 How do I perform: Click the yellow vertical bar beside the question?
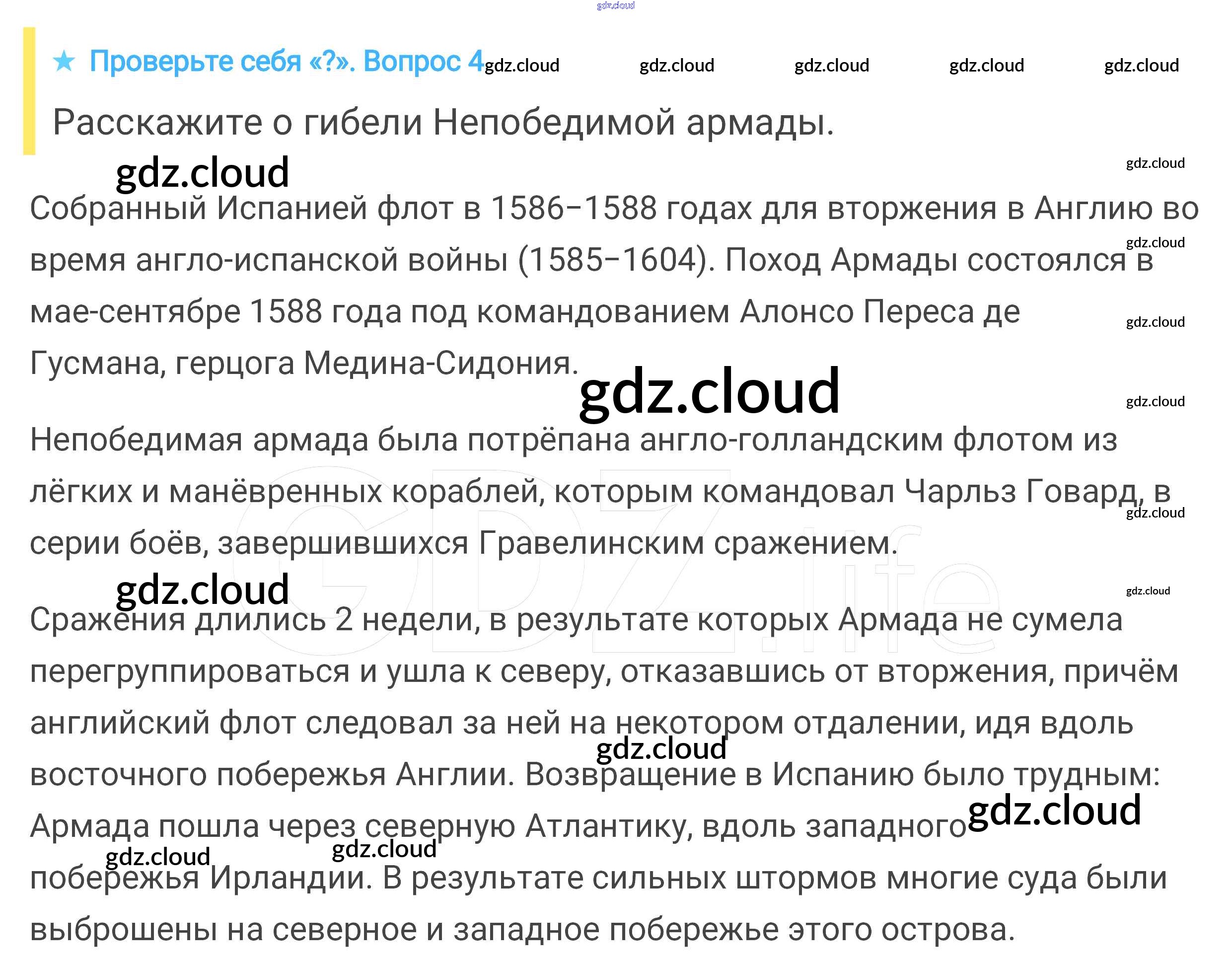tap(29, 91)
